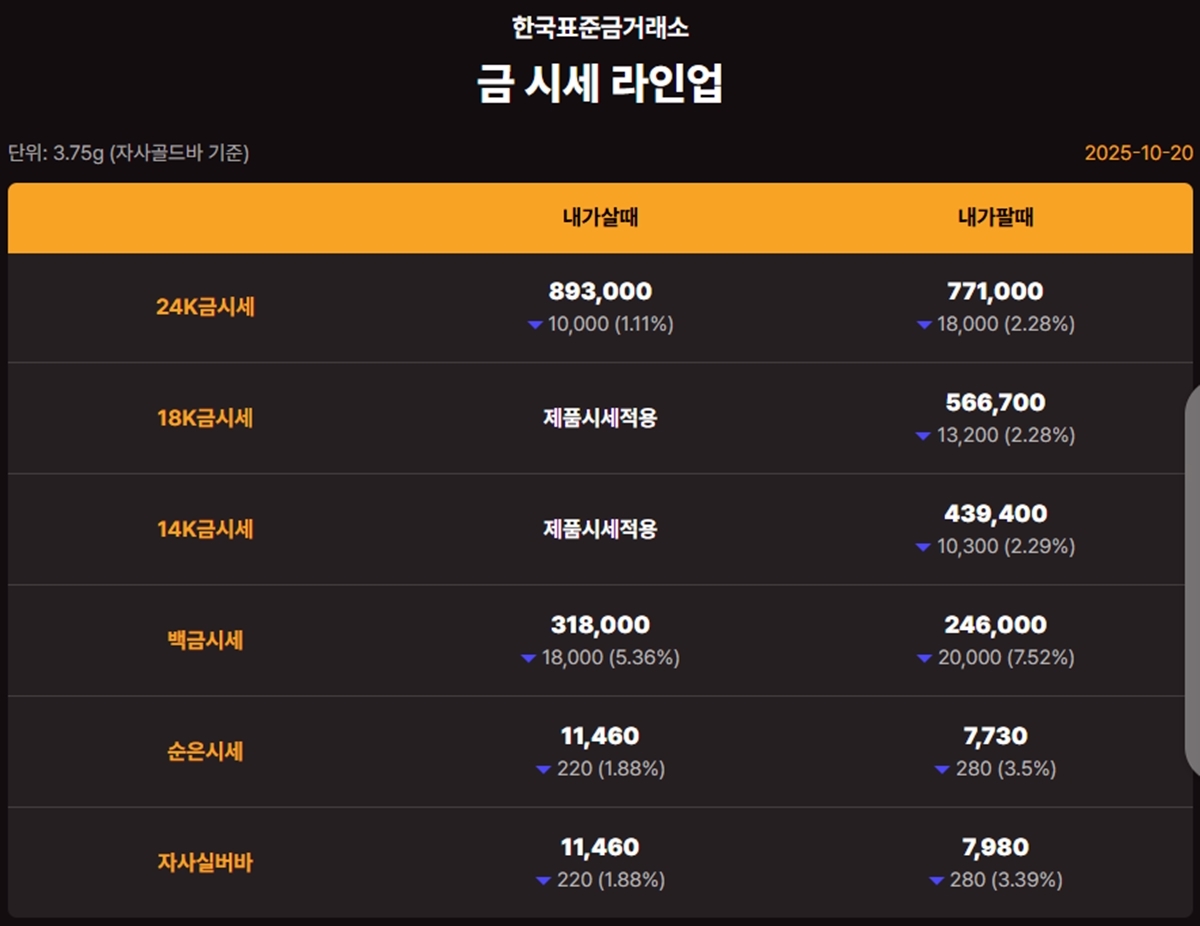Viewport: 1200px width, 926px height.
Task: Open the 자사실버바 row label
Action: coord(205,862)
